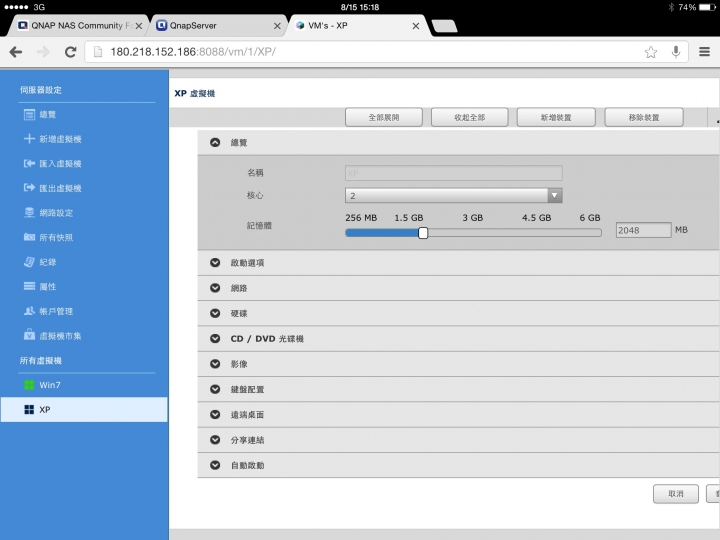Expand the 鍵盤配置 section
This screenshot has width=720, height=540.
coord(215,389)
